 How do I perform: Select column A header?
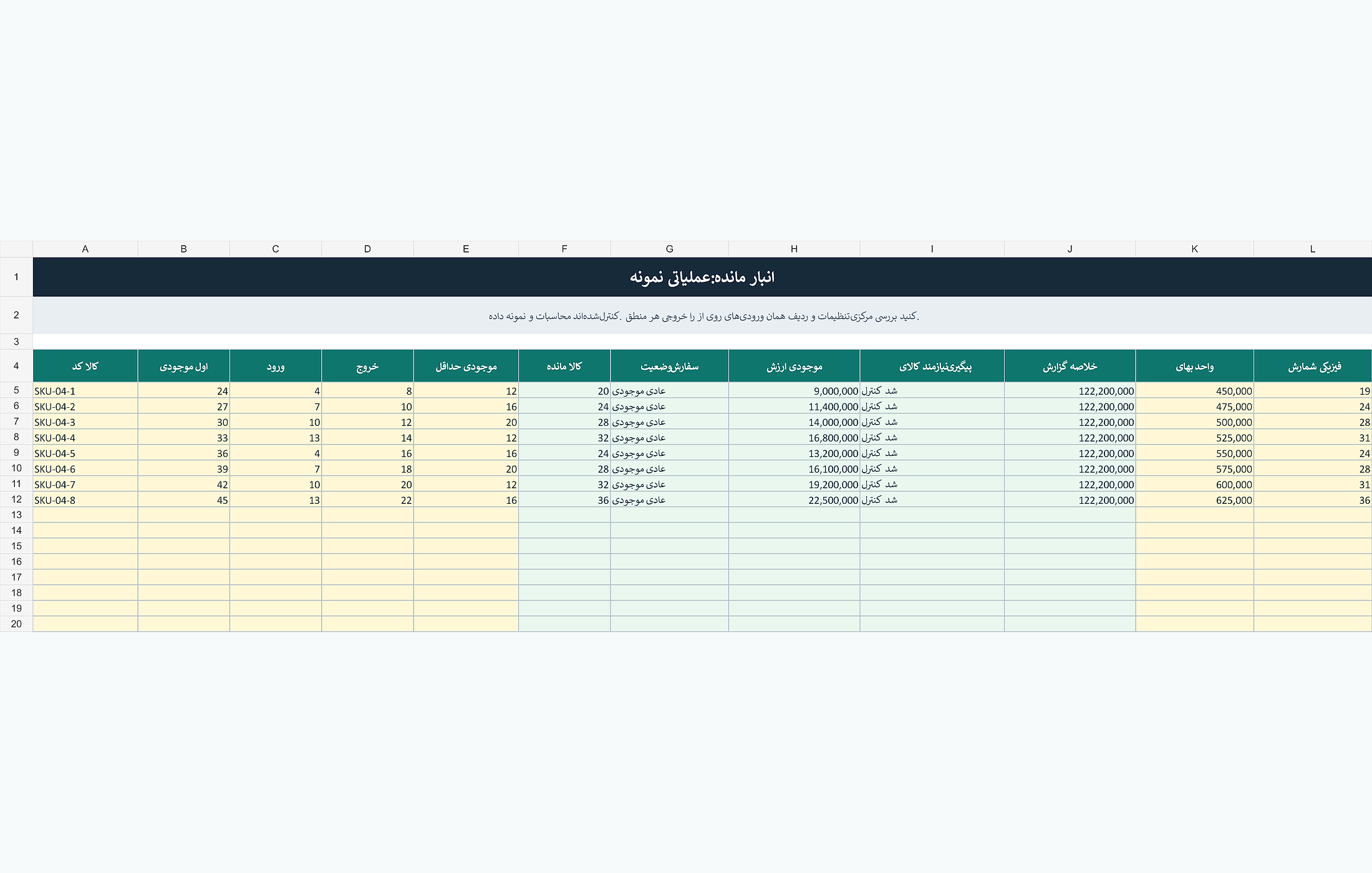tap(85, 249)
